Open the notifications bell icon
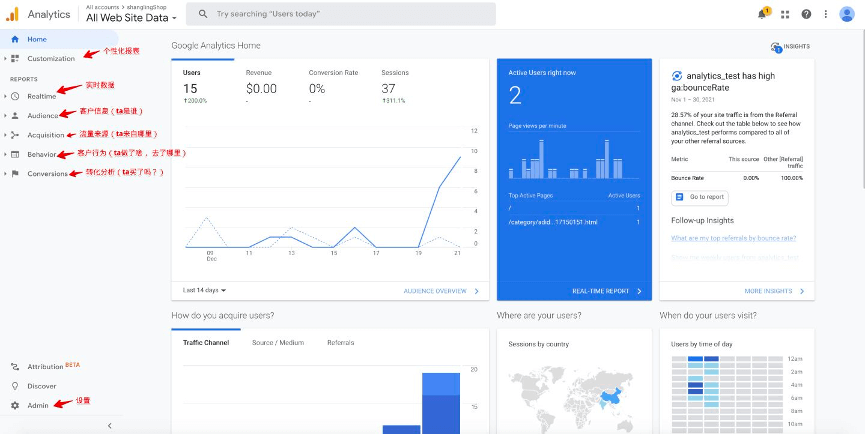866x435 pixels. pyautogui.click(x=763, y=14)
